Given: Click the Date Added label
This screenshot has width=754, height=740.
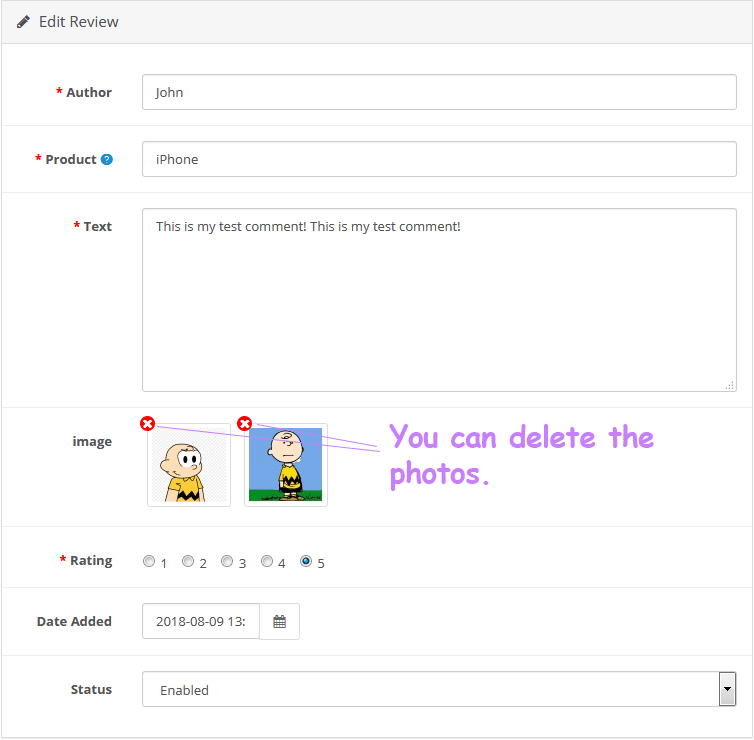Looking at the screenshot, I should (74, 622).
